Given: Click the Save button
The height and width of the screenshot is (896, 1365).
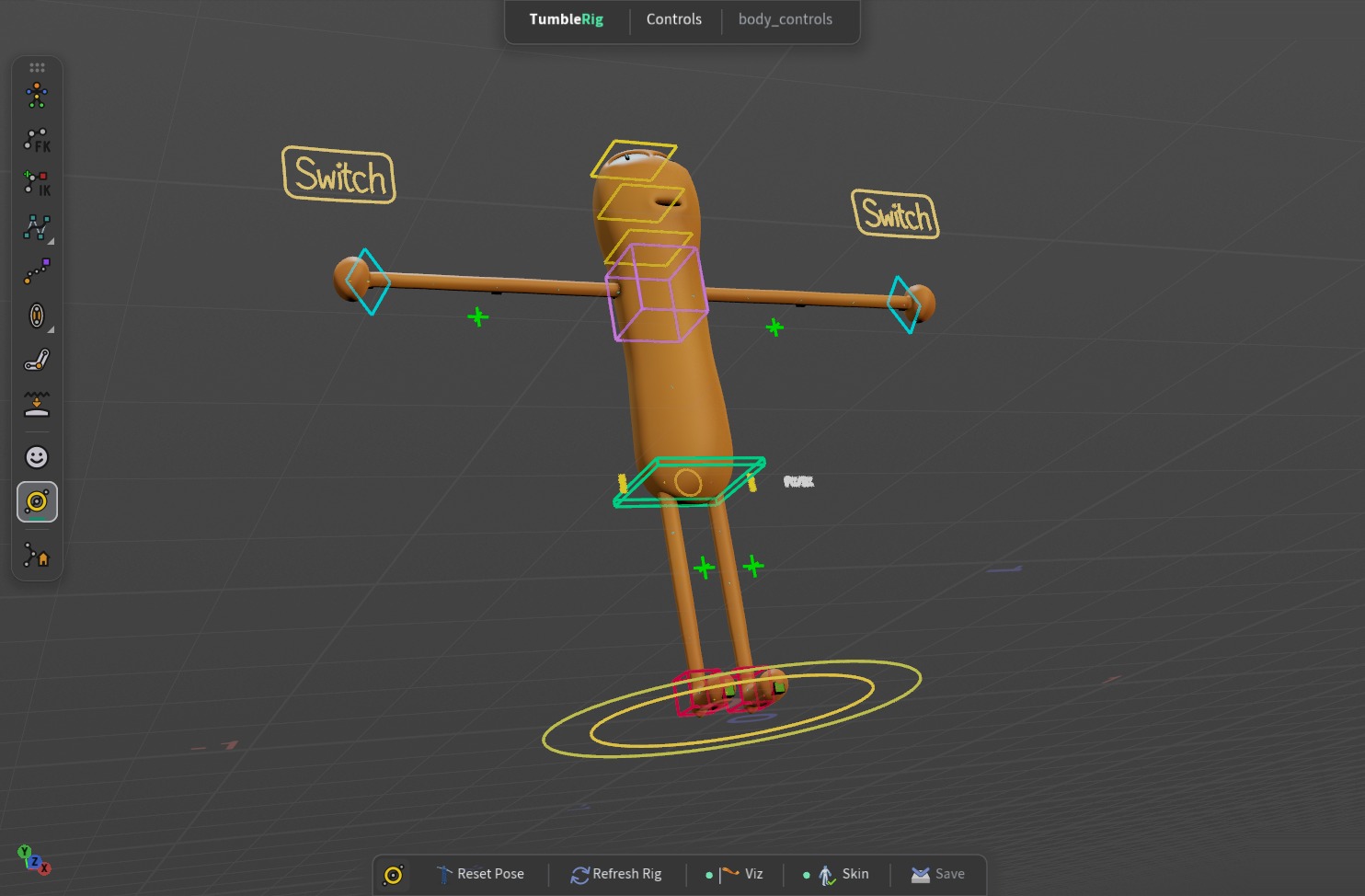Looking at the screenshot, I should click(x=938, y=874).
